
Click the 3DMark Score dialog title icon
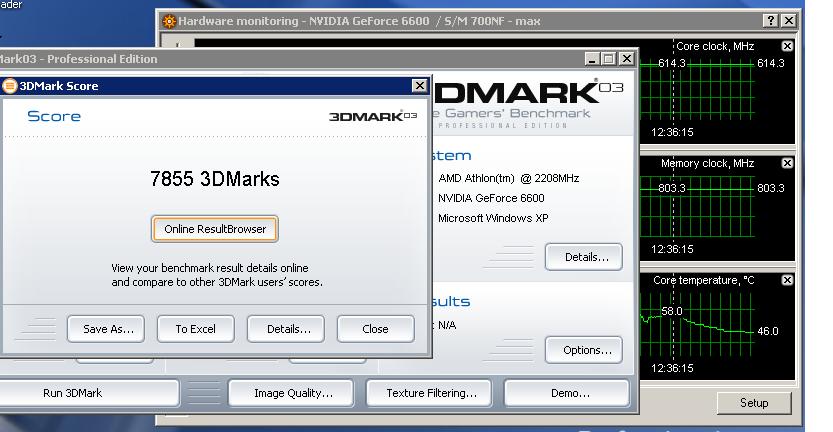(x=9, y=86)
